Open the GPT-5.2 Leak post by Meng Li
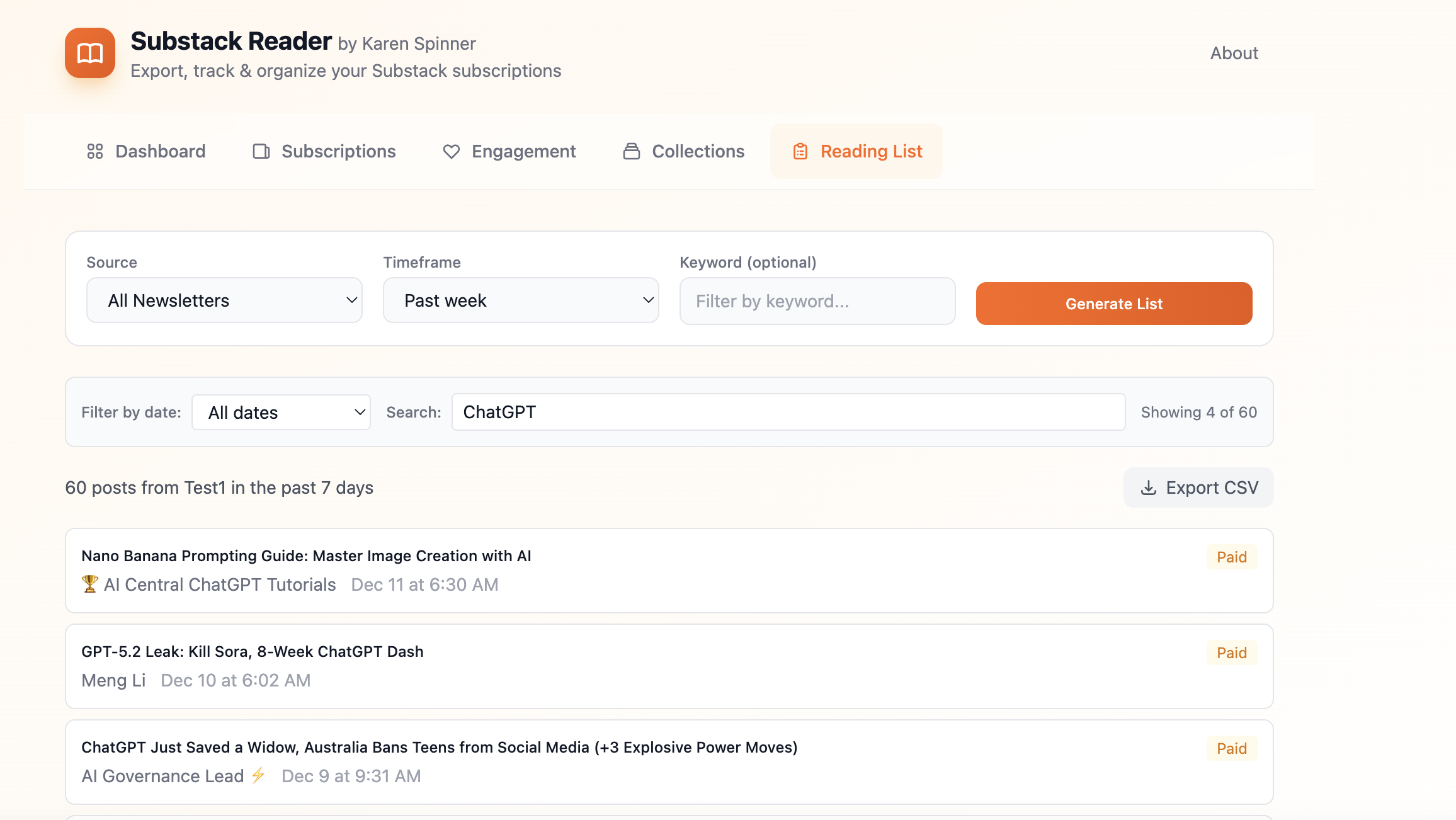The image size is (1456, 820). point(253,652)
